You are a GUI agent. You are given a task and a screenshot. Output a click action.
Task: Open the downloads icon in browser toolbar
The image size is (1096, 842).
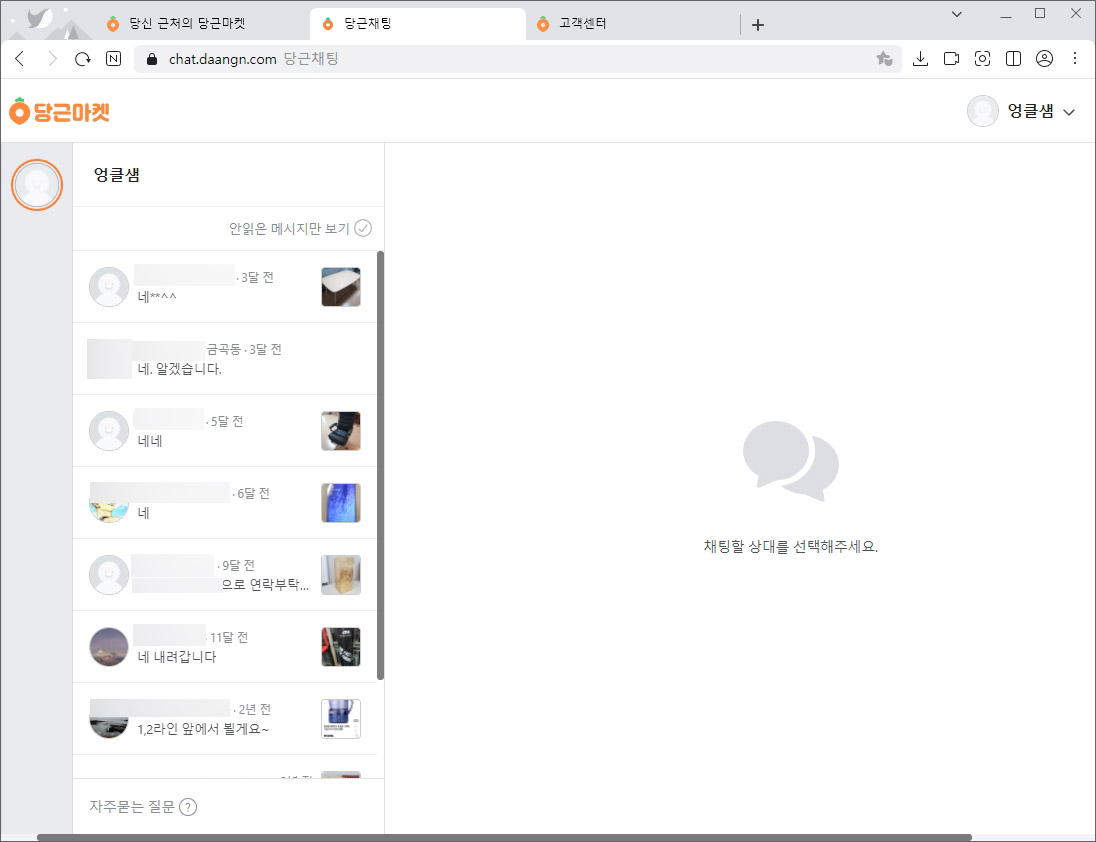tap(920, 59)
